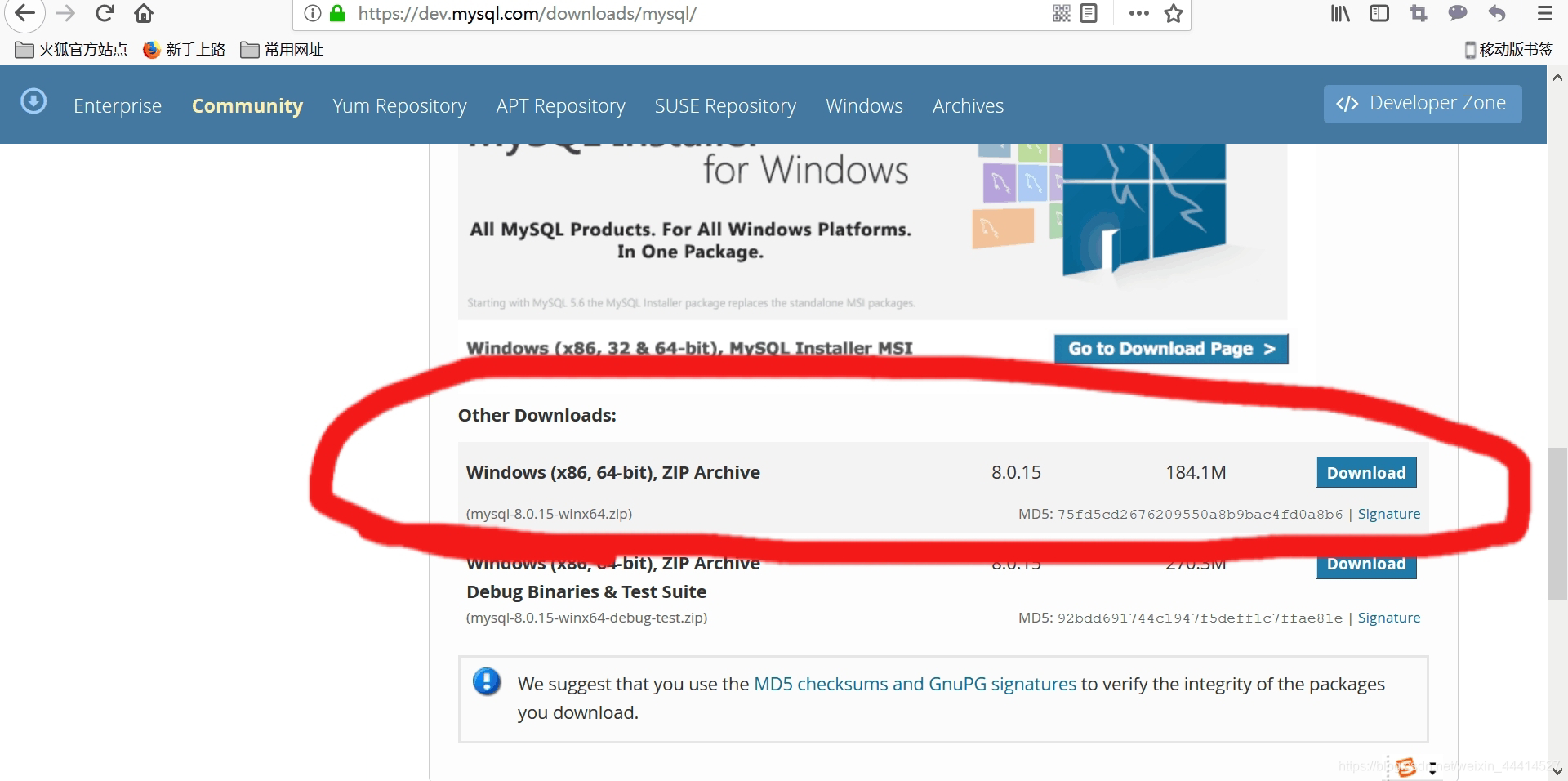Select 'Windows (x86, 32 & 64-bit), MySQL Installer MSI'
Viewport: 1568px width, 781px height.
click(689, 348)
